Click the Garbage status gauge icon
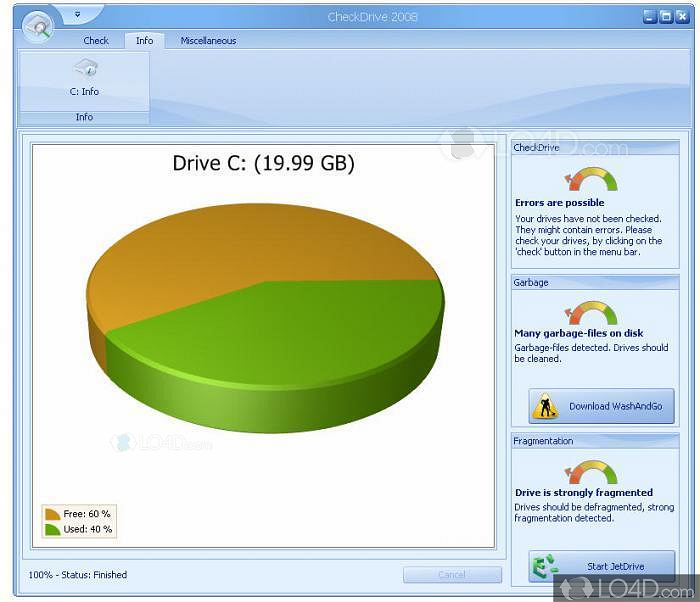This screenshot has width=700, height=602. point(591,313)
